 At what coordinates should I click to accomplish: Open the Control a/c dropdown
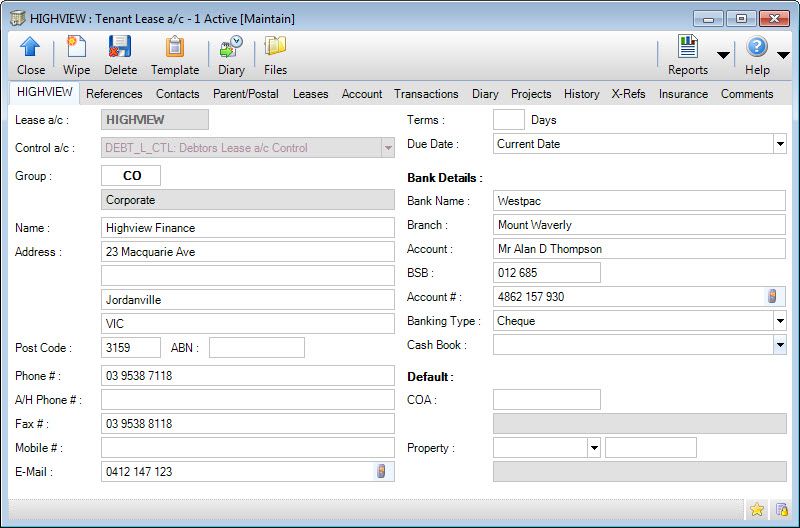(x=388, y=148)
